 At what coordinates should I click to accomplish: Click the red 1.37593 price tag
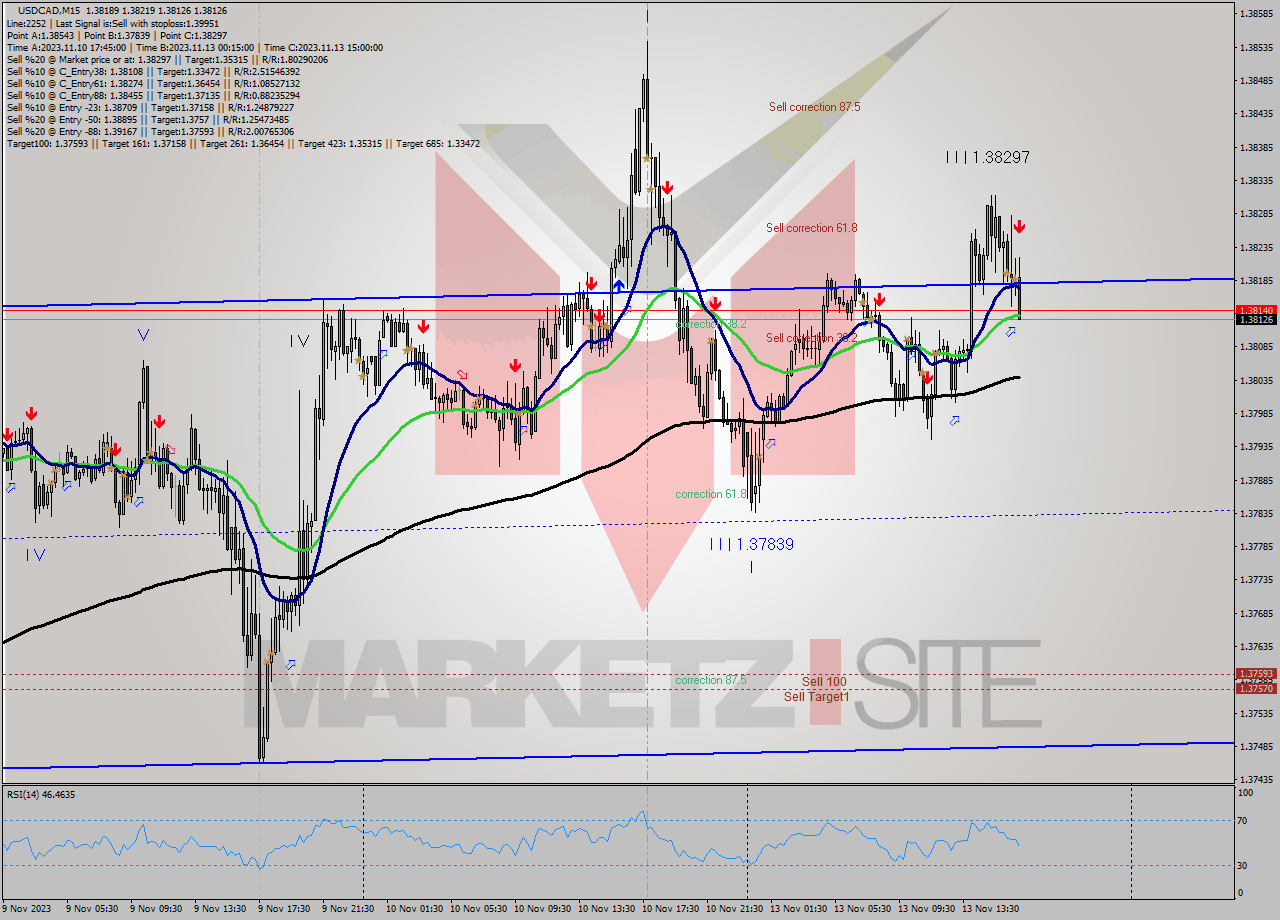click(x=1255, y=674)
